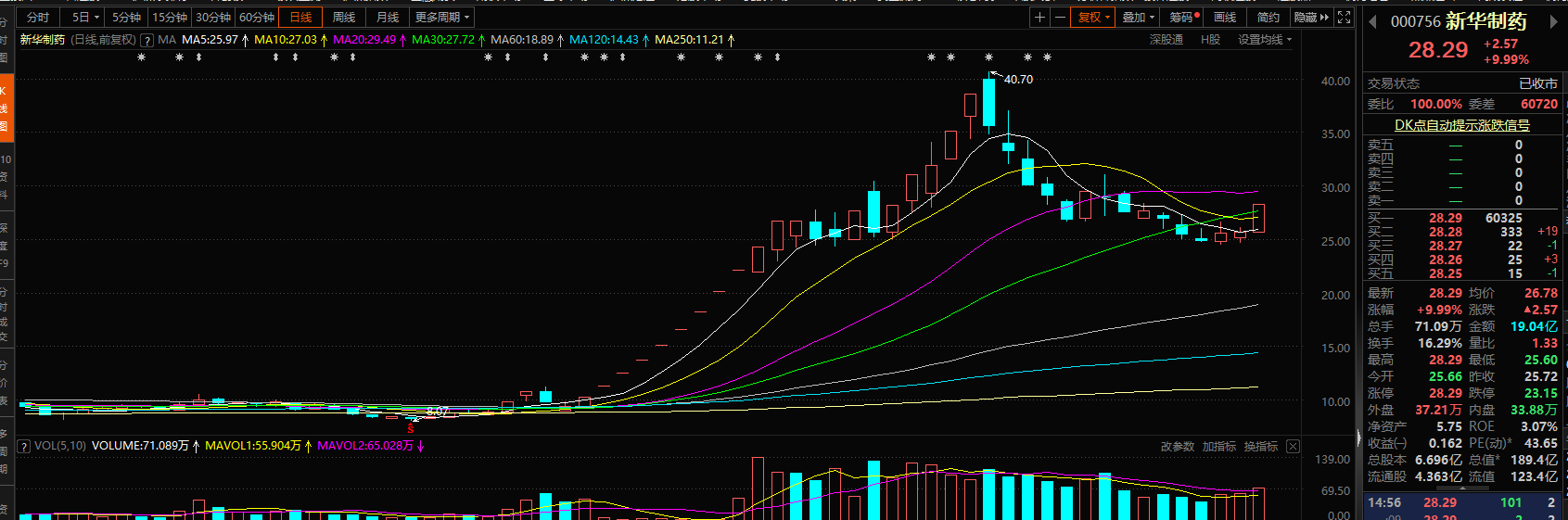
Task: Click 买一 bid price 28.29 row
Action: point(1462,218)
